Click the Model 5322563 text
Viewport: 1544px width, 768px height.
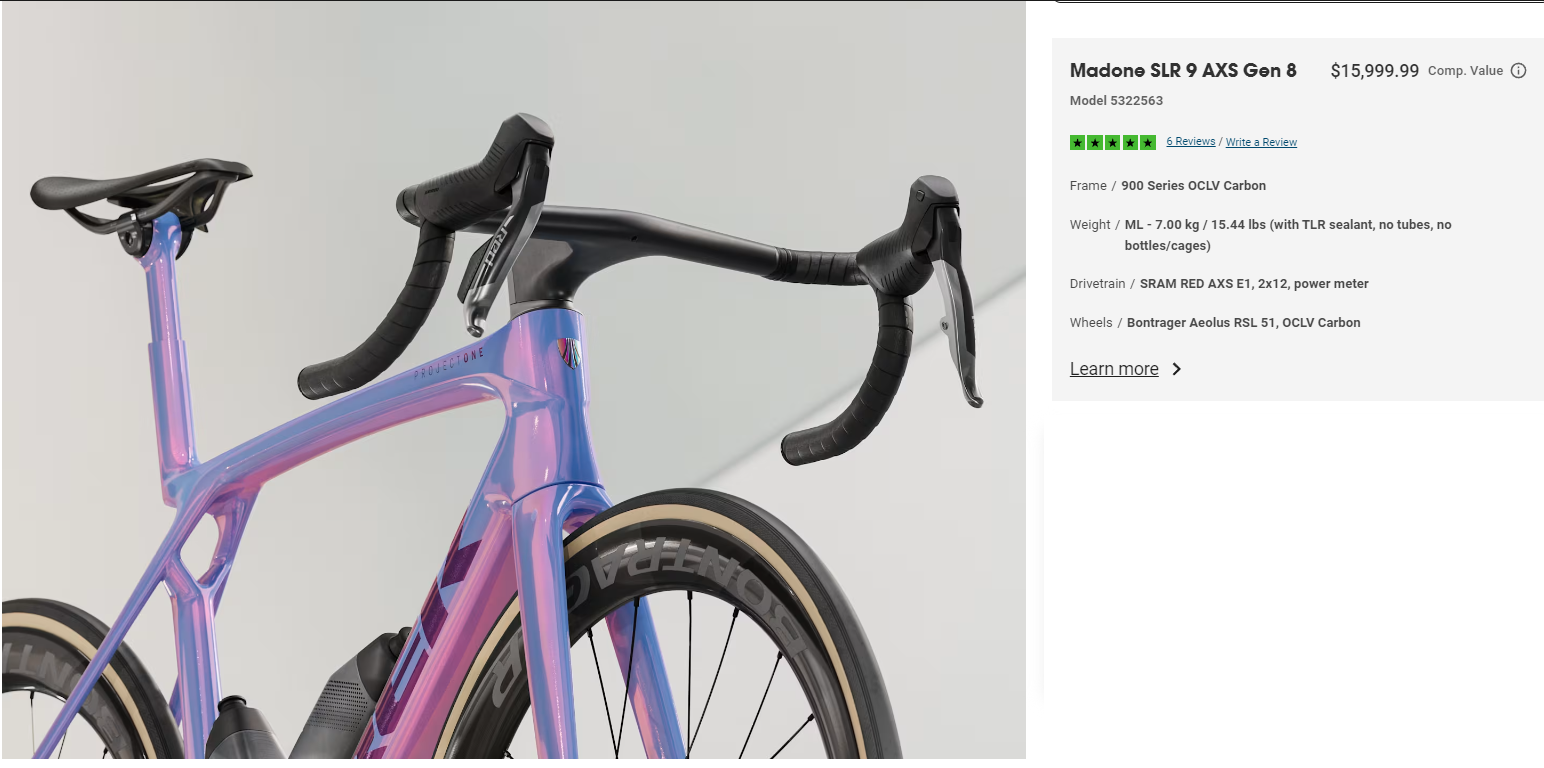click(1116, 101)
